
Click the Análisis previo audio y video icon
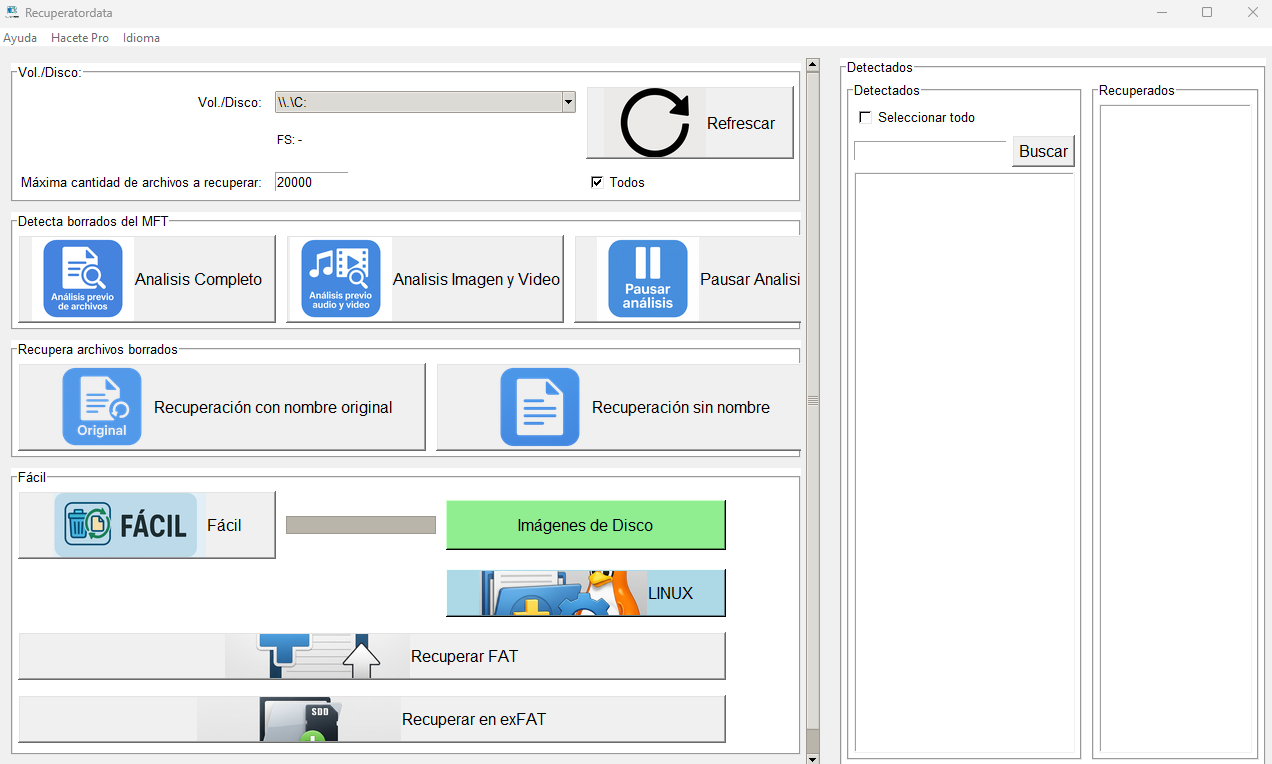(341, 279)
